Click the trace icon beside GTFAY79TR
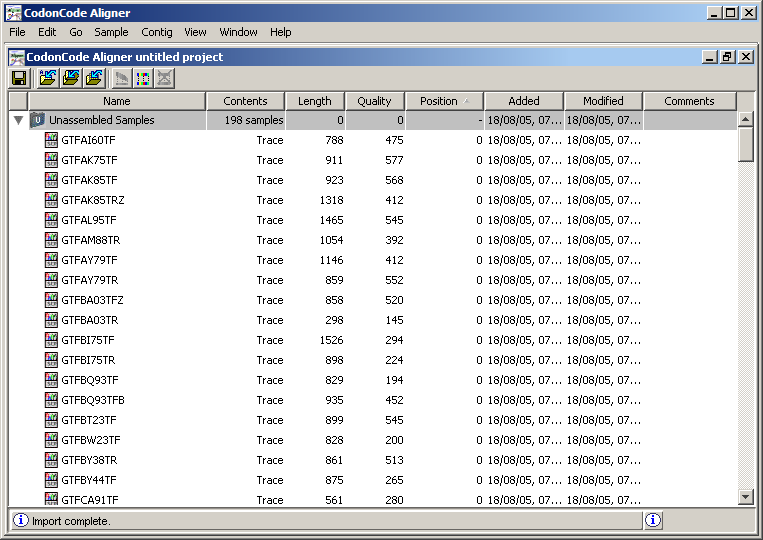 (51, 280)
